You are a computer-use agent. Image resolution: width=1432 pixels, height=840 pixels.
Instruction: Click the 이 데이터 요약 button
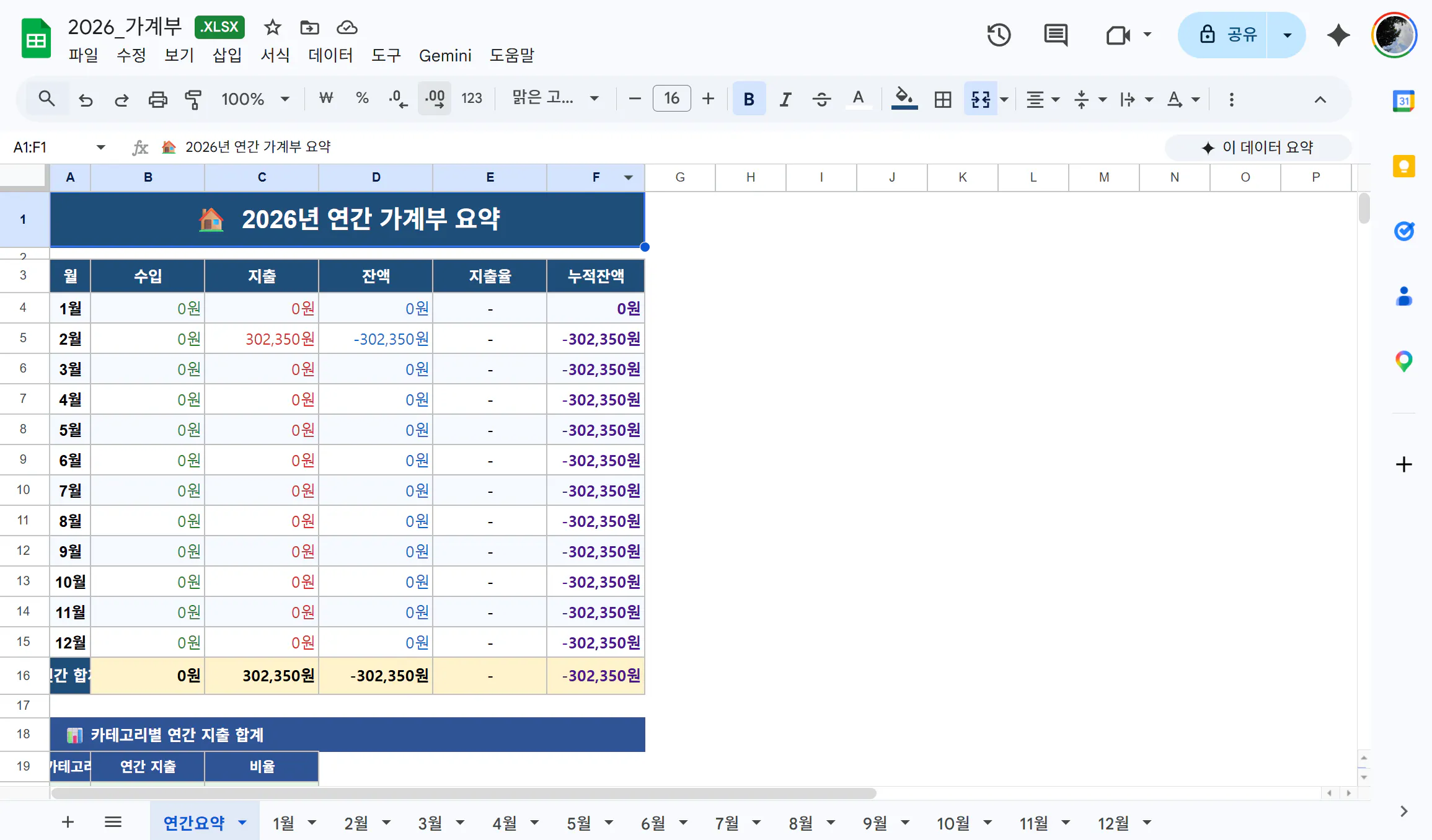[x=1258, y=148]
